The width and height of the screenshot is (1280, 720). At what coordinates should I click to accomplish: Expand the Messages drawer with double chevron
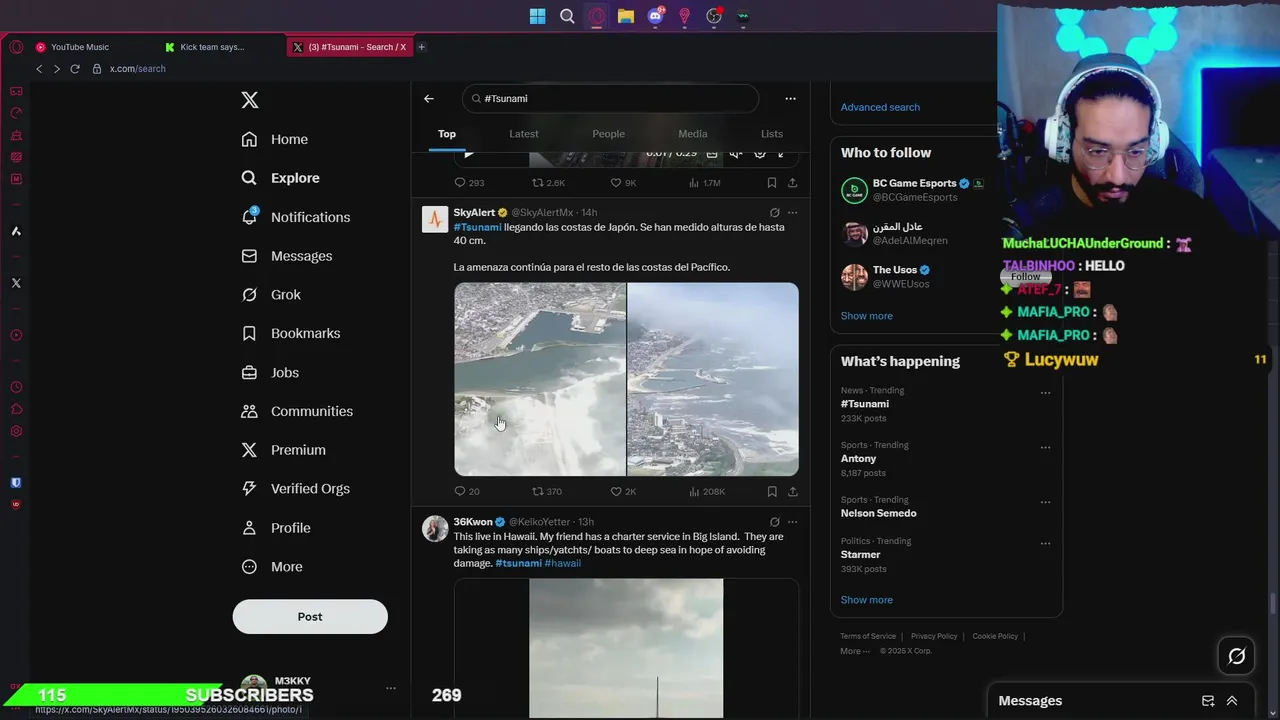point(1232,701)
